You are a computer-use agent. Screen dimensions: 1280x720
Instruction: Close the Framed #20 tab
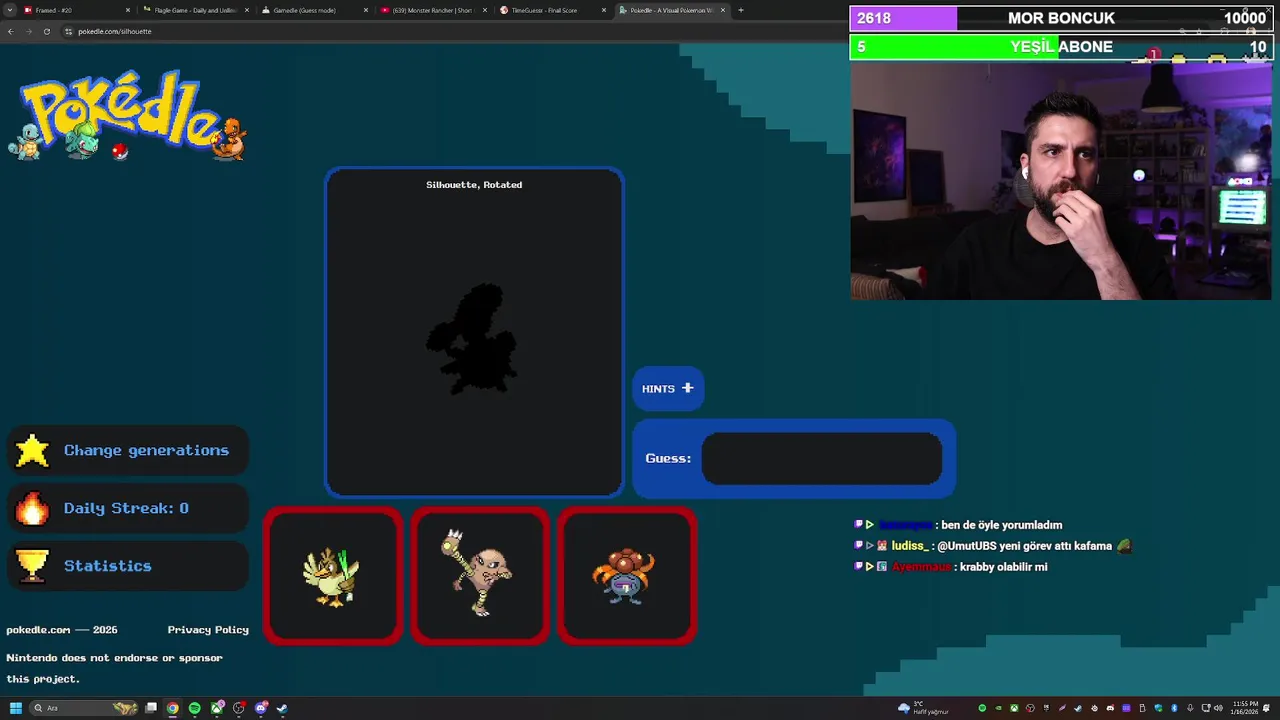[x=128, y=10]
